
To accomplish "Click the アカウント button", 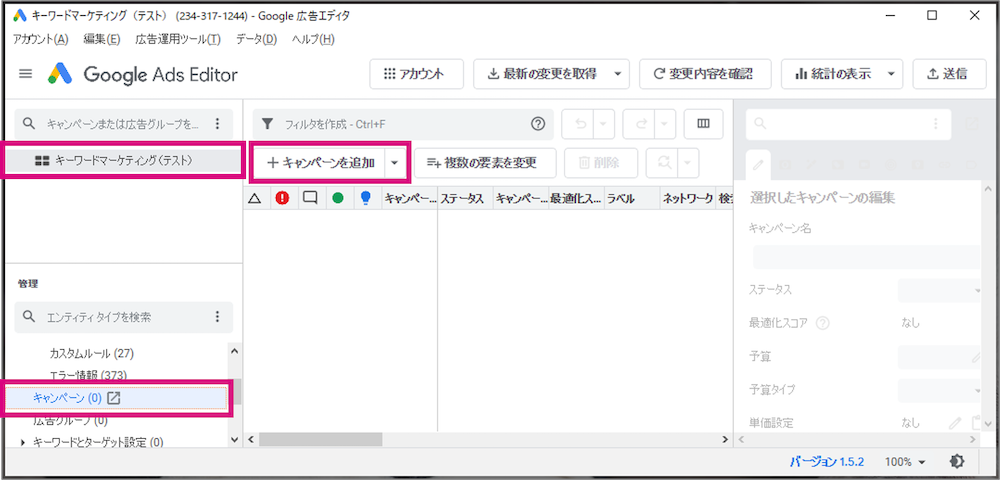I will point(416,74).
